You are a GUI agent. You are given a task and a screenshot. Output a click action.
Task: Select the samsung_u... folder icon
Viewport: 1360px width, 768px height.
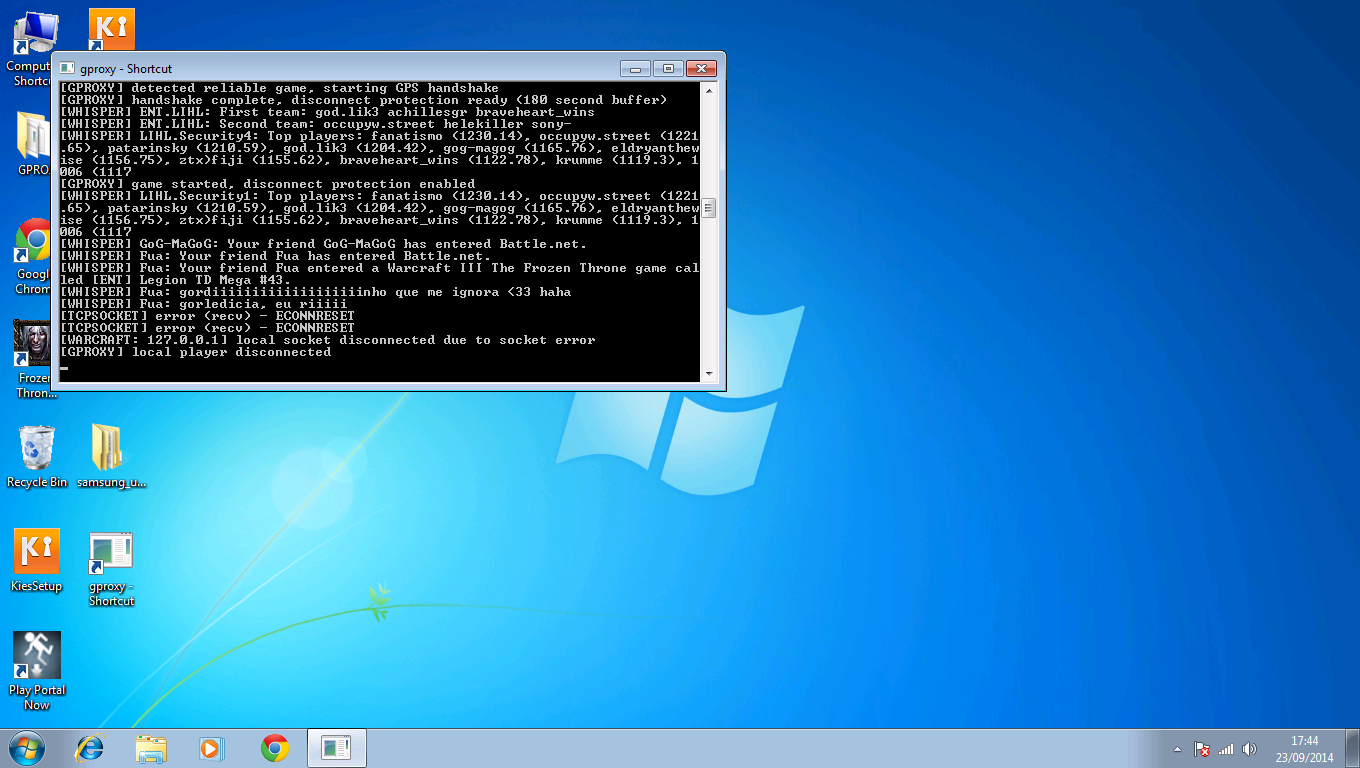[x=111, y=456]
